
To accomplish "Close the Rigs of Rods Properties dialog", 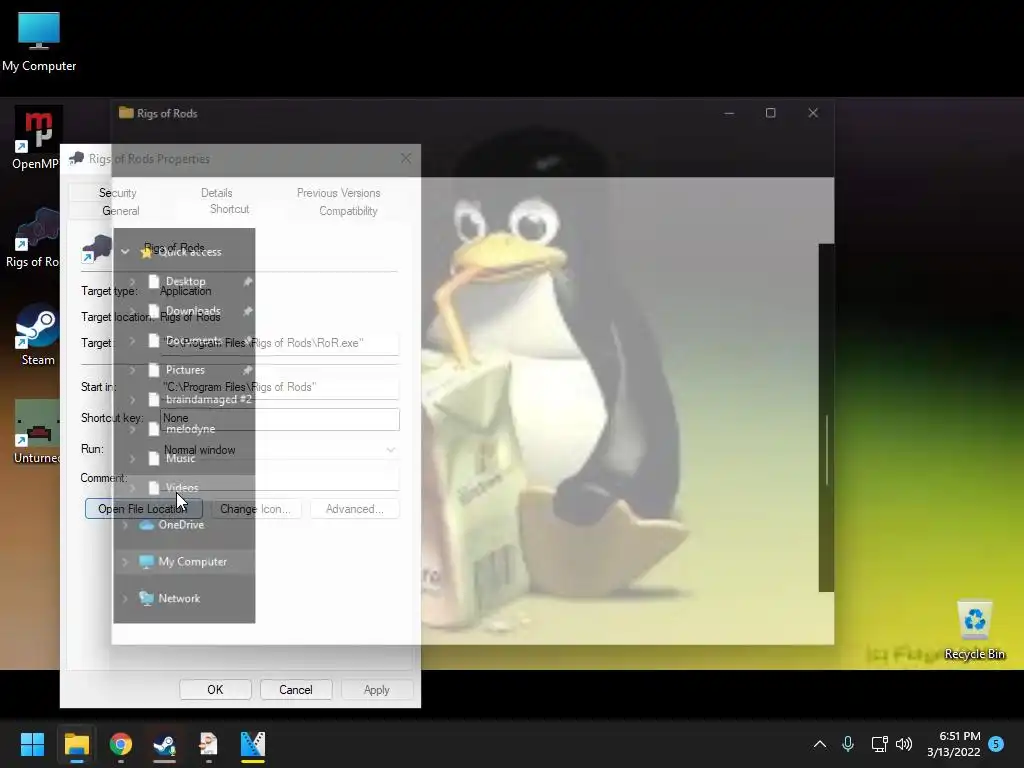I will coord(406,159).
